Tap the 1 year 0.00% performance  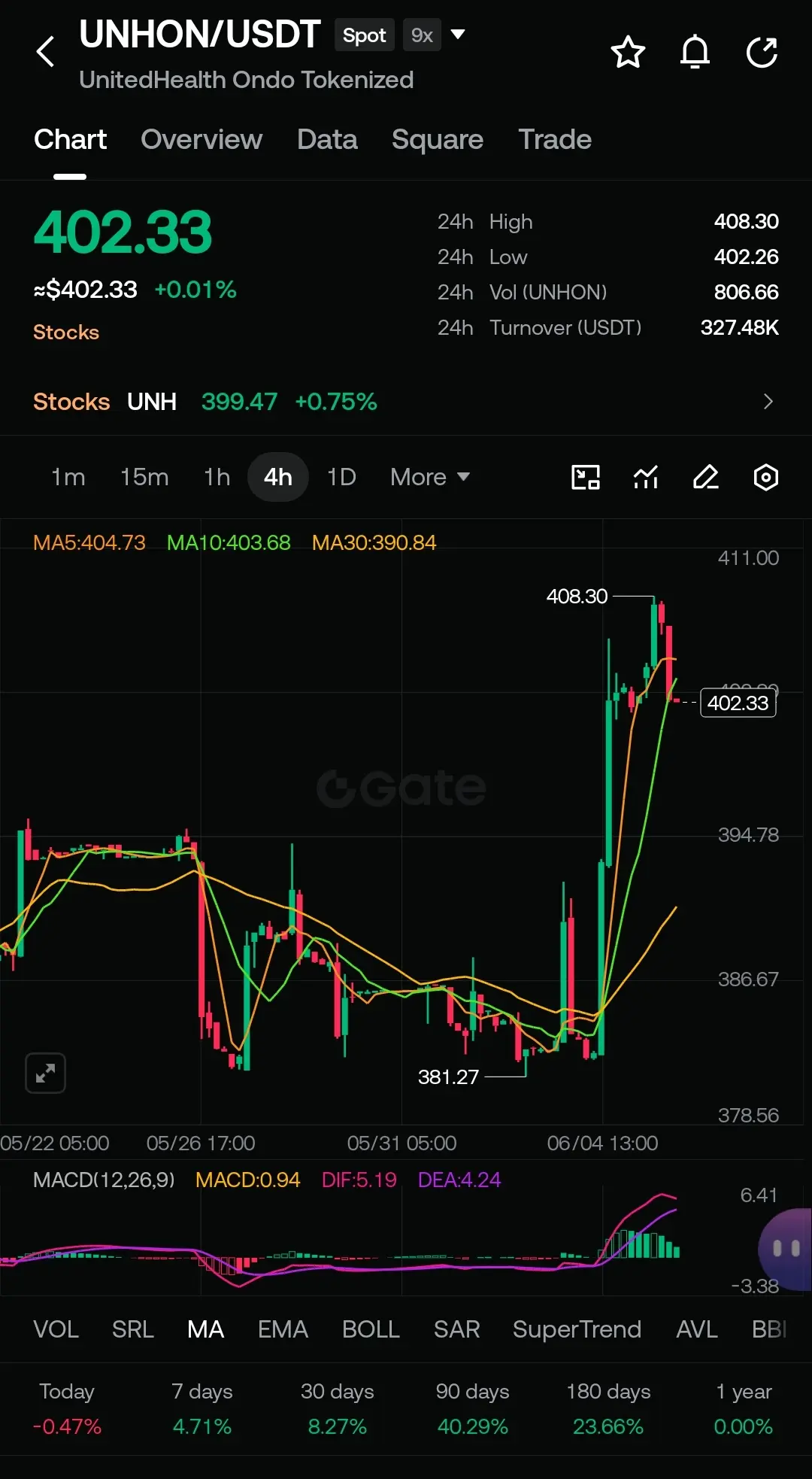pyautogui.click(x=744, y=1409)
